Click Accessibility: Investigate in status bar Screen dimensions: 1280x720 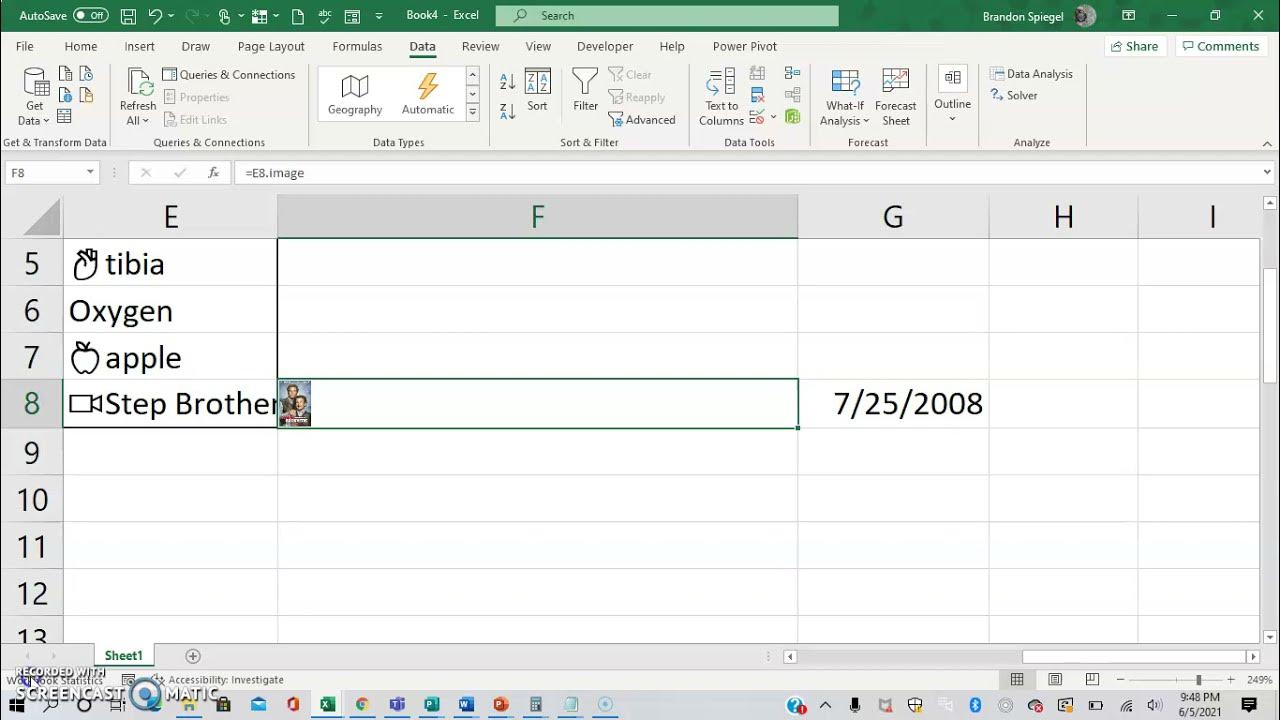point(218,680)
